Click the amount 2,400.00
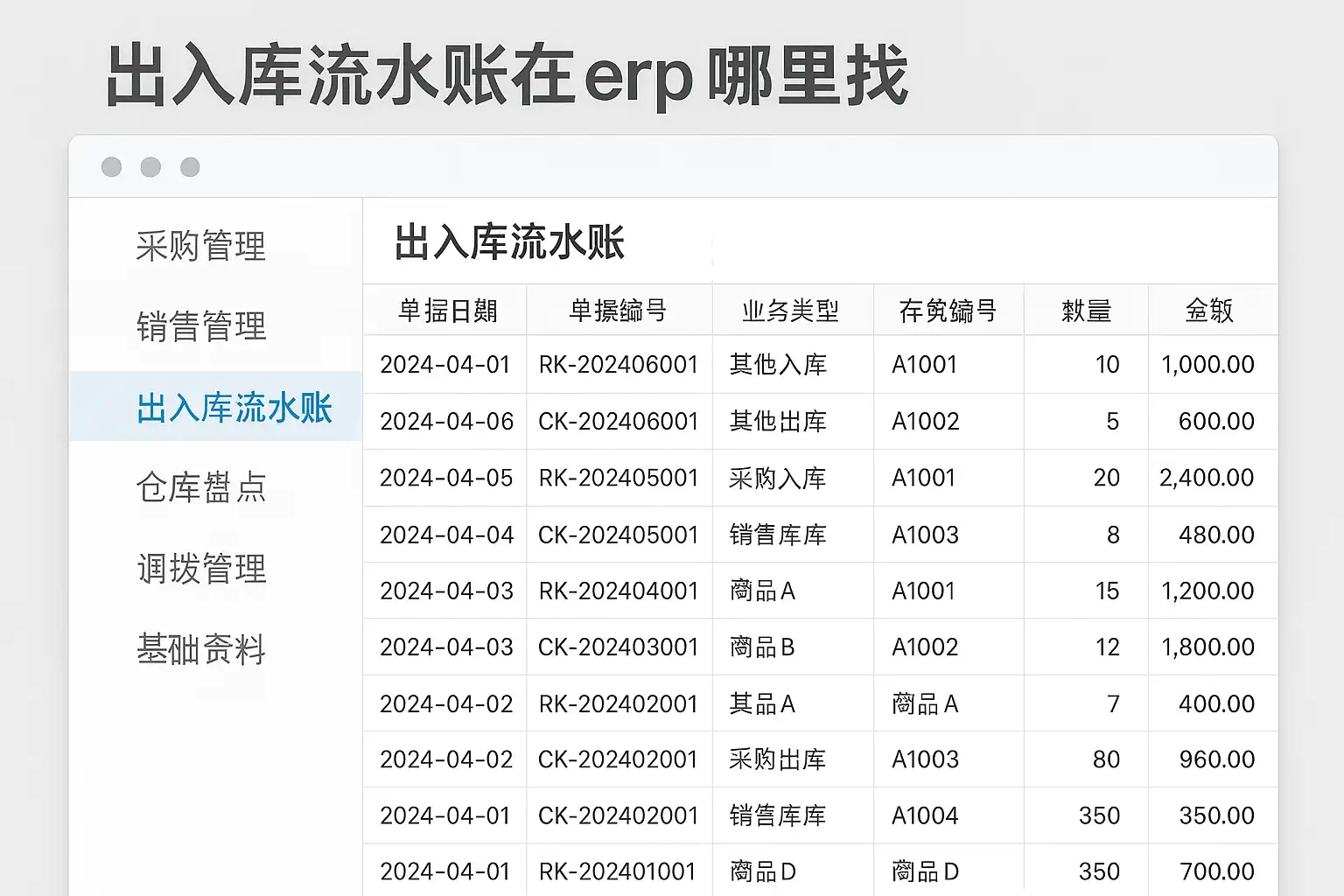Viewport: 1344px width, 896px height. coord(1207,478)
